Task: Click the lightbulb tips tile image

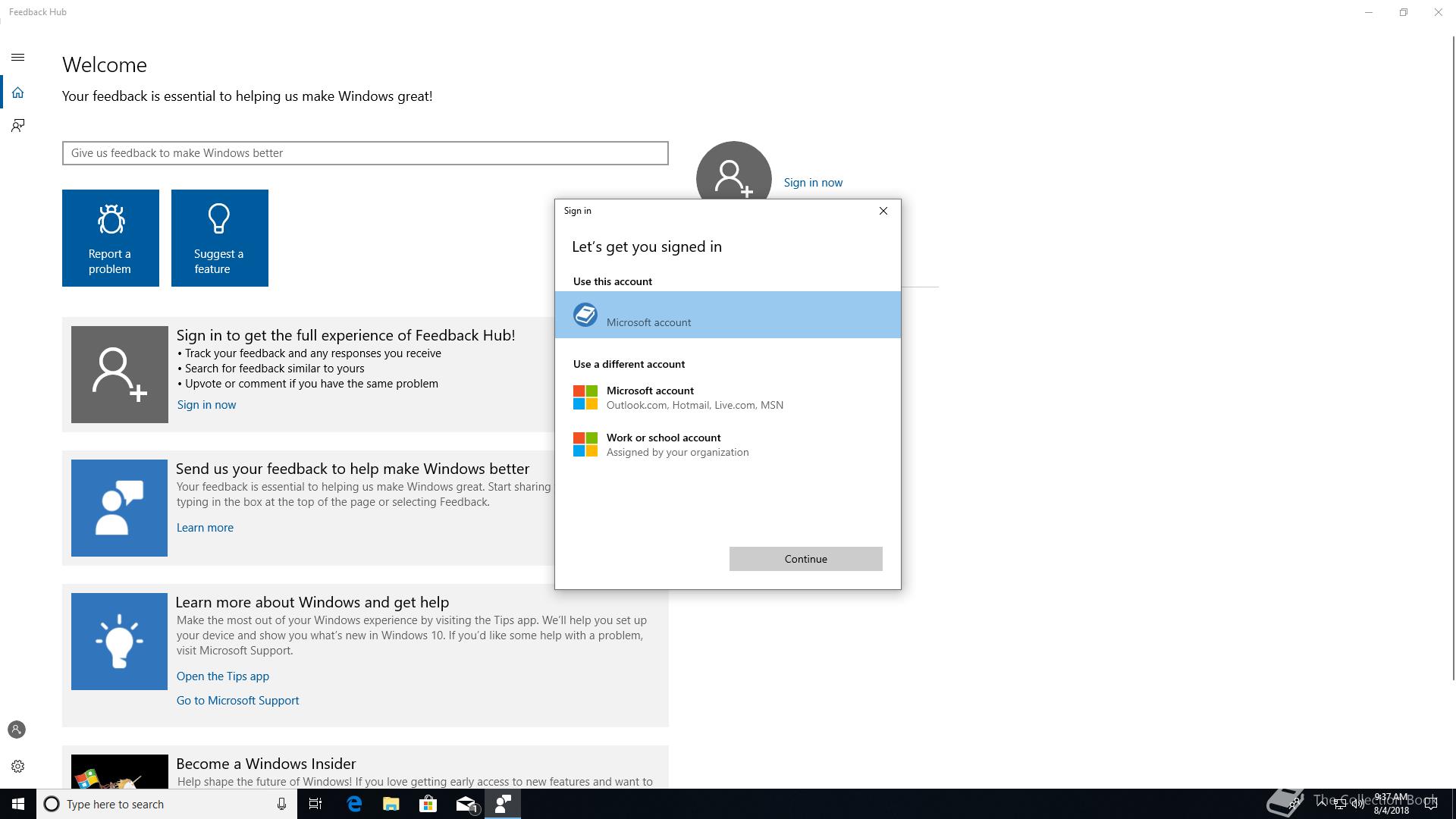Action: (x=119, y=642)
